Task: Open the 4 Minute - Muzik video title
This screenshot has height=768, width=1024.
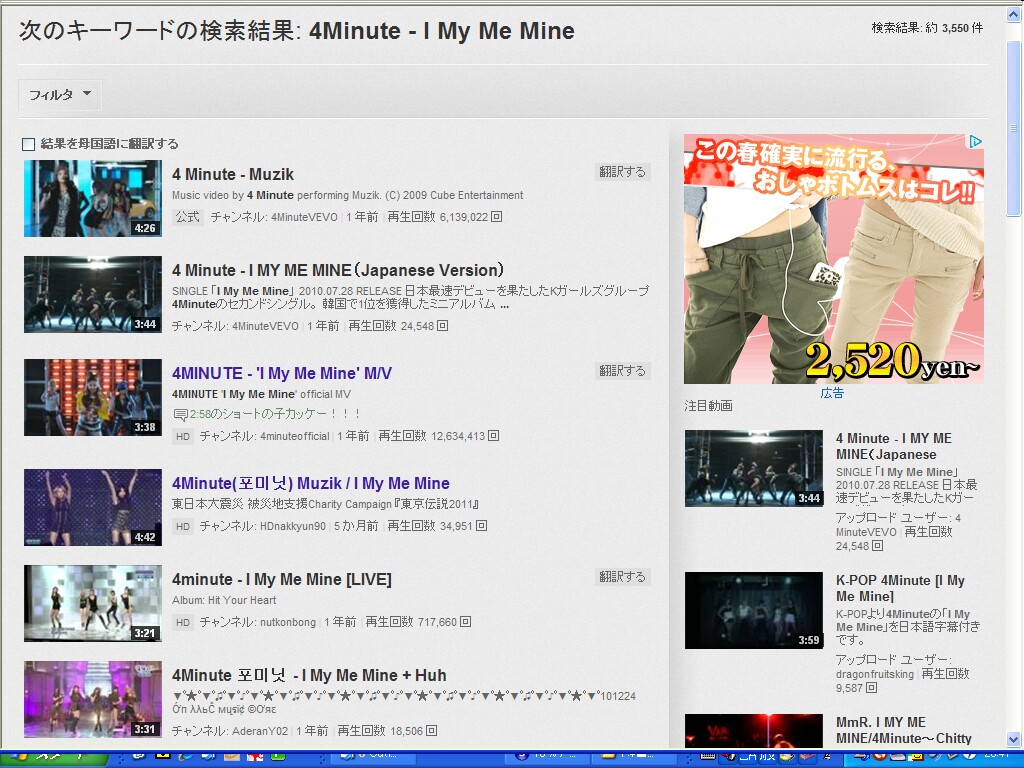Action: (233, 174)
